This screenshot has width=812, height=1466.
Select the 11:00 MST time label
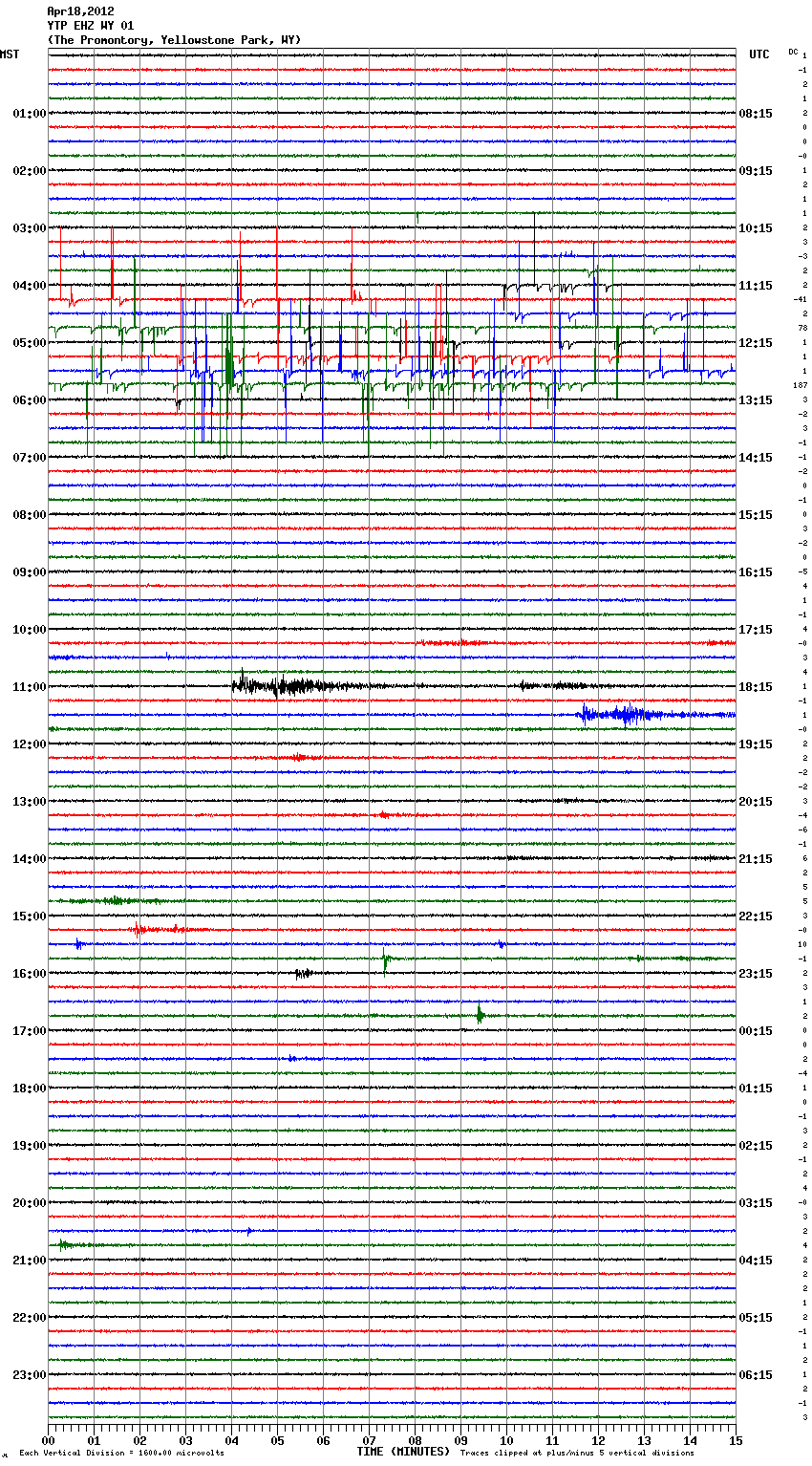click(29, 687)
